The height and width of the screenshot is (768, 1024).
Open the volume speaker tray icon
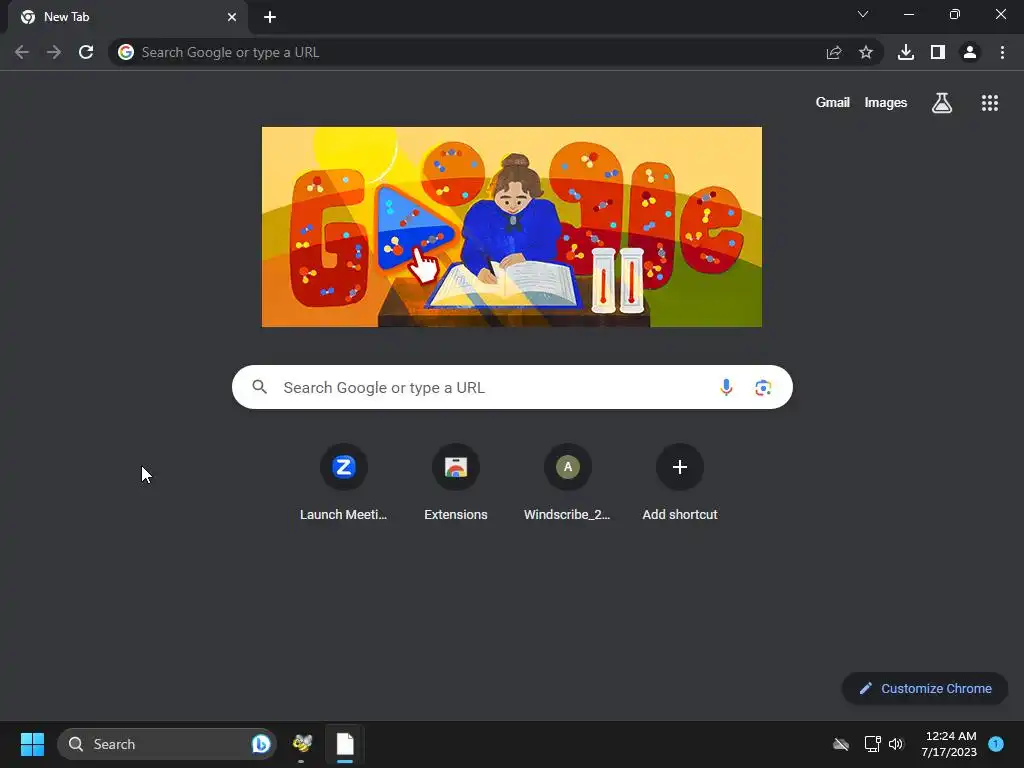pos(896,744)
